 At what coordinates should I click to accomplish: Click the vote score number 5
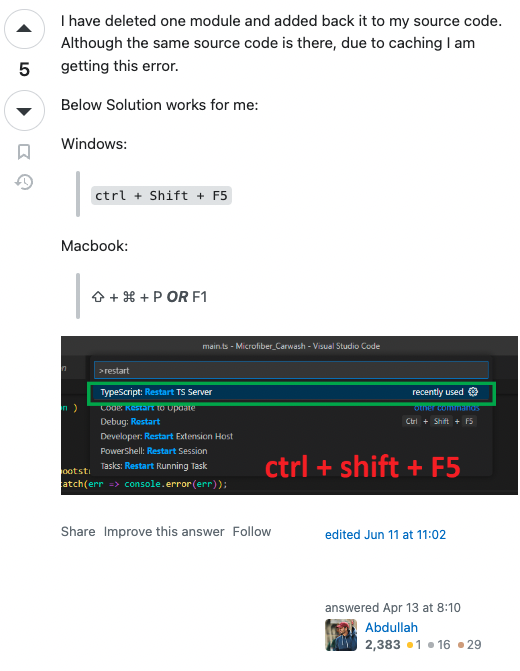pos(24,70)
